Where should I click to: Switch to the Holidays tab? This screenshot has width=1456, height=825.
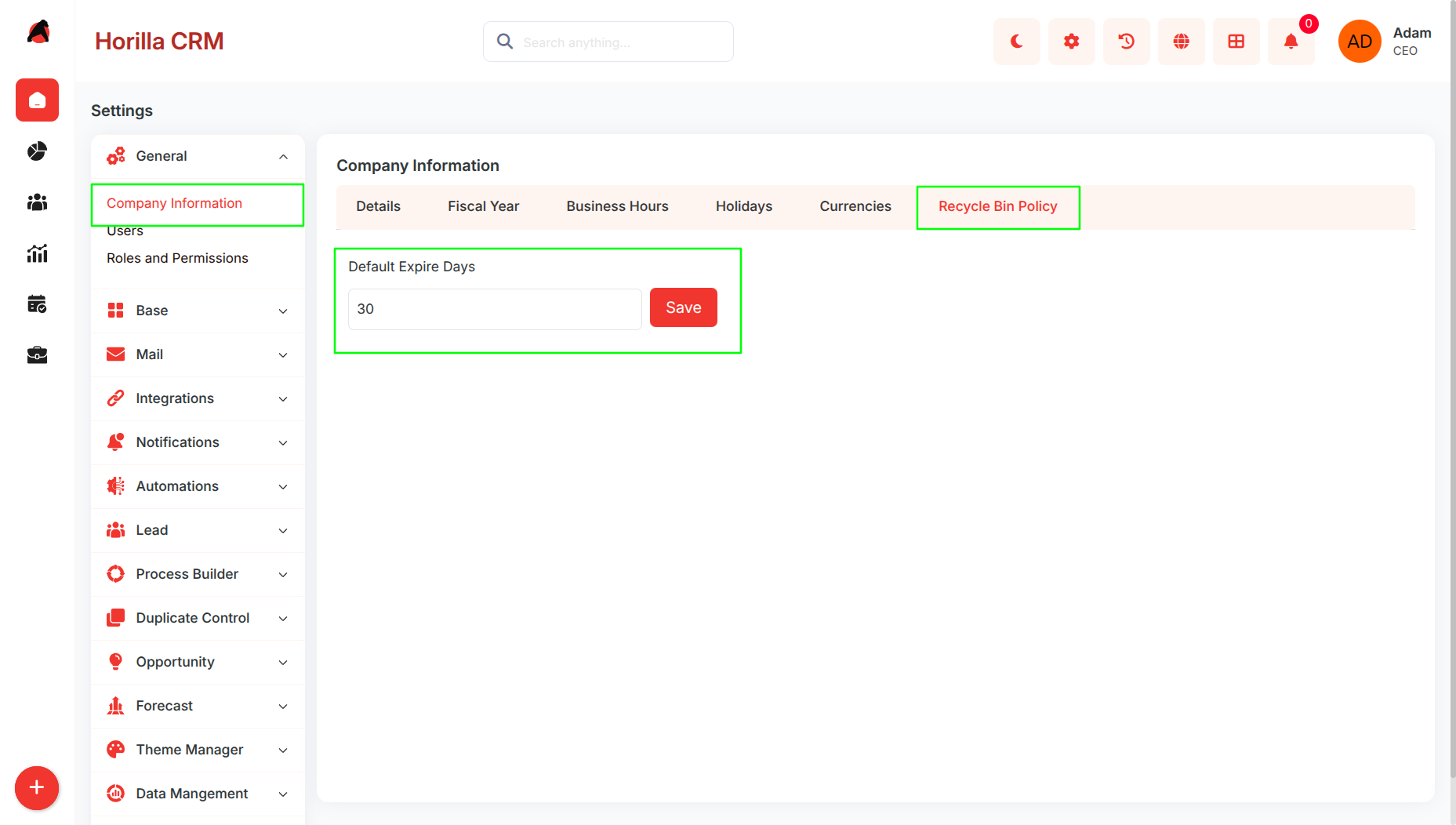(x=743, y=206)
